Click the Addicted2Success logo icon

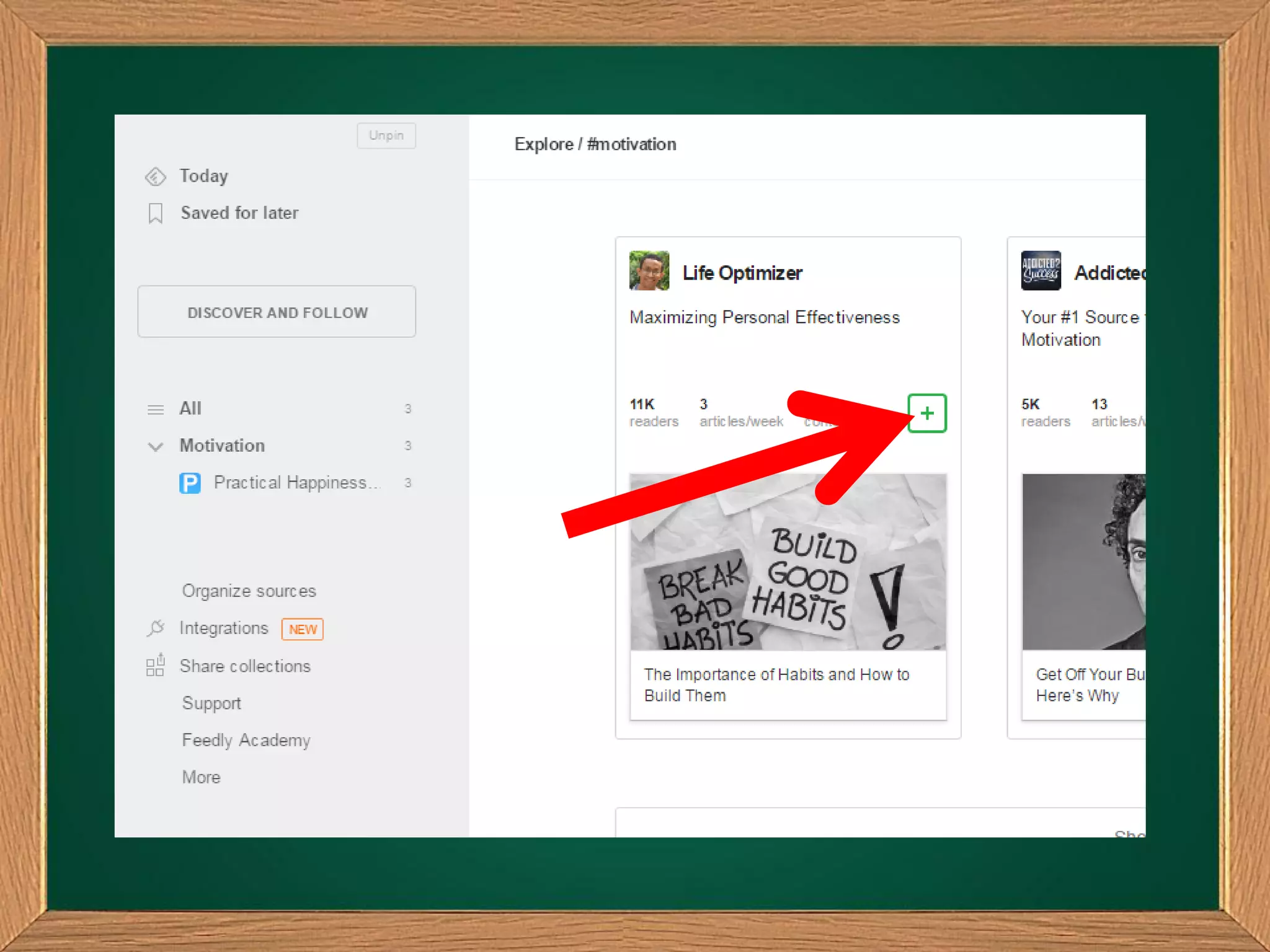click(x=1041, y=271)
